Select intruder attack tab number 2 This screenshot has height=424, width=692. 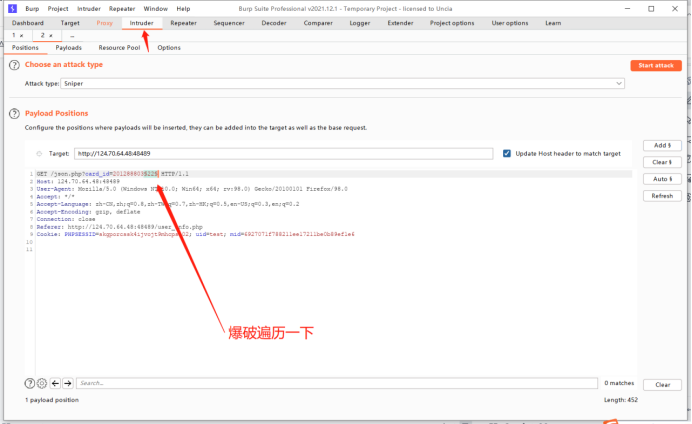[x=42, y=35]
